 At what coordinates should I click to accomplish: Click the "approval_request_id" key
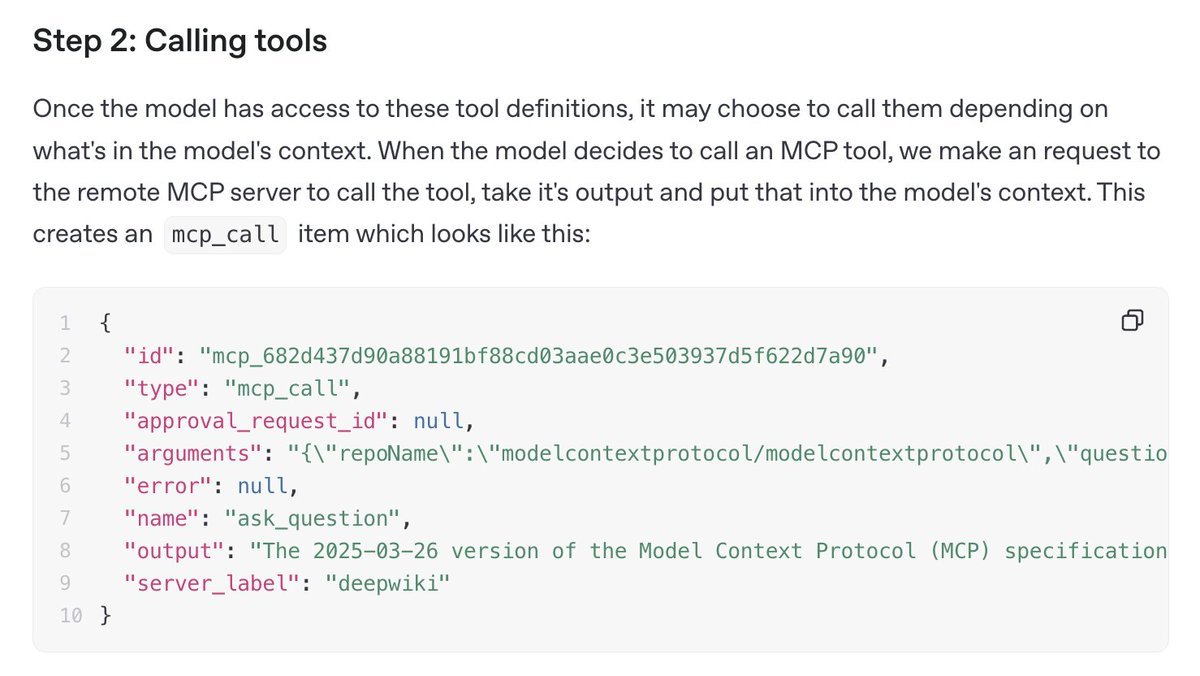pos(259,420)
